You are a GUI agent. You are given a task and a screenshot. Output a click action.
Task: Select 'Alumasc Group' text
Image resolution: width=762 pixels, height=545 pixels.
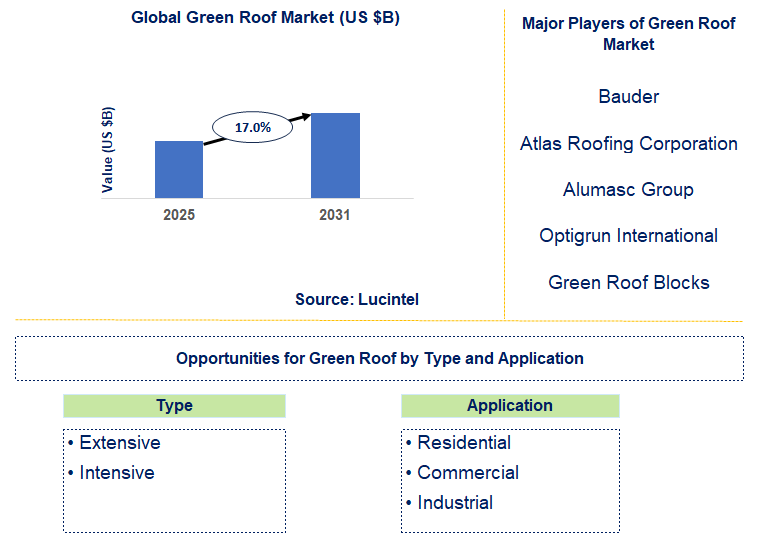(x=628, y=190)
